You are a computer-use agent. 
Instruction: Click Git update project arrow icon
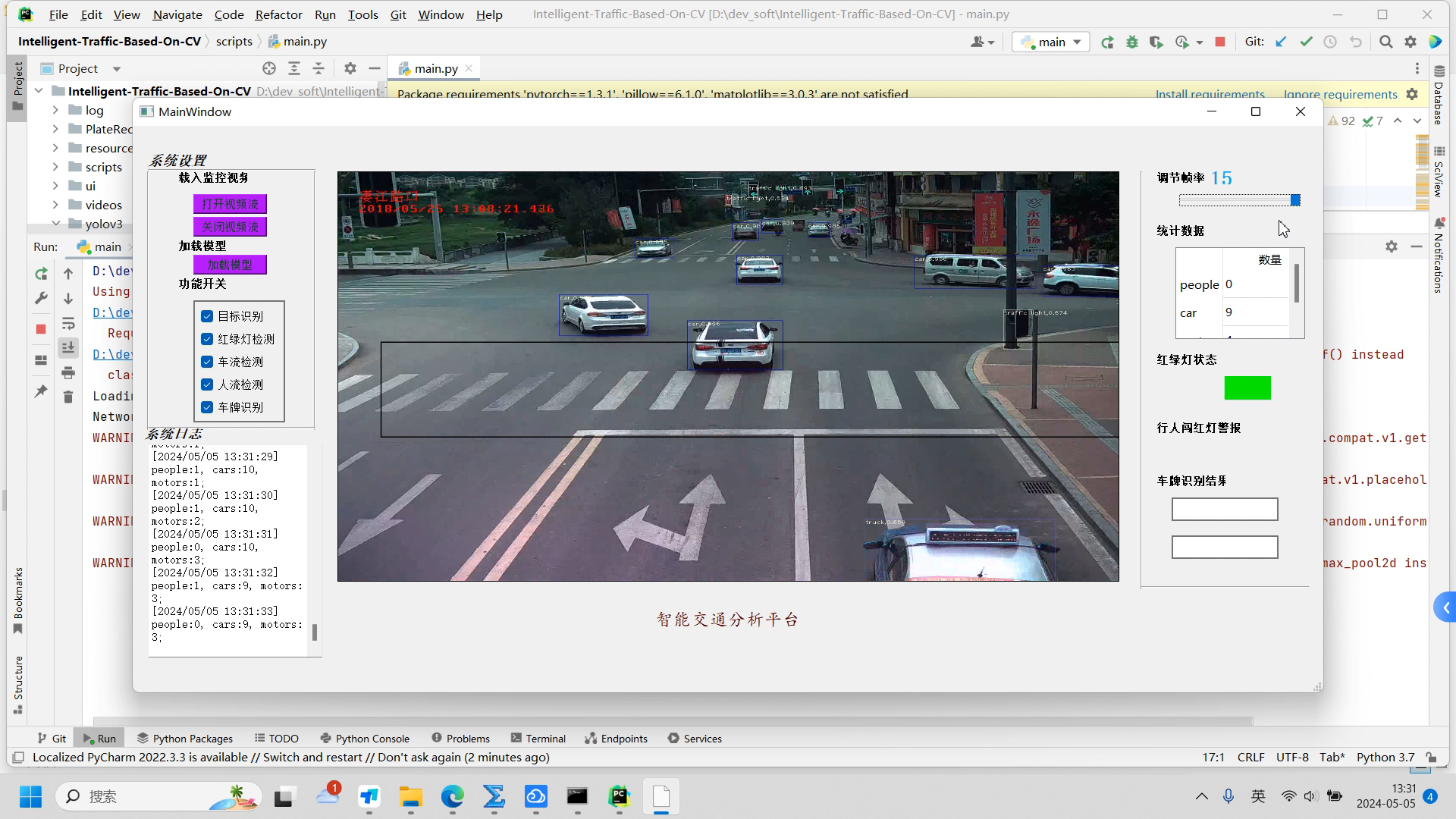[1281, 42]
